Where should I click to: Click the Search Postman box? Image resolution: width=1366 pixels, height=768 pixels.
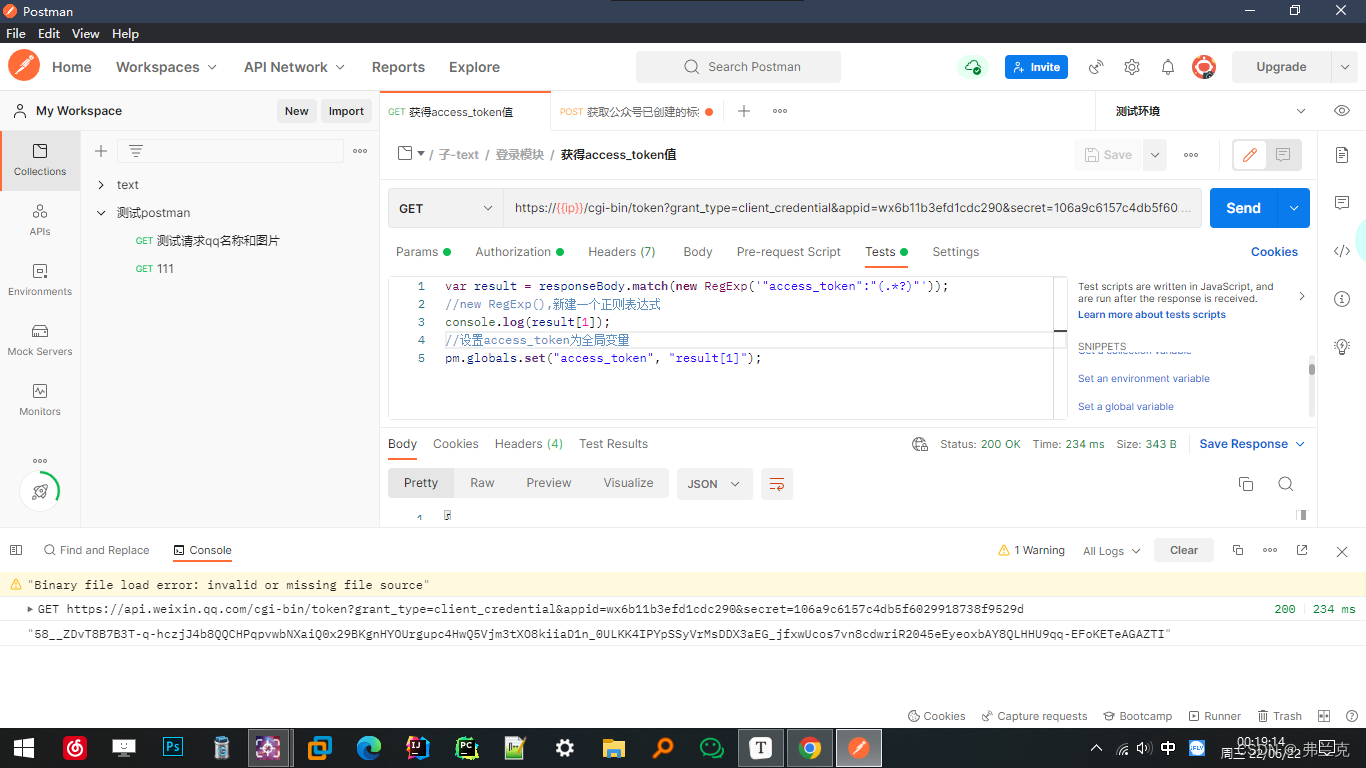tap(738, 67)
